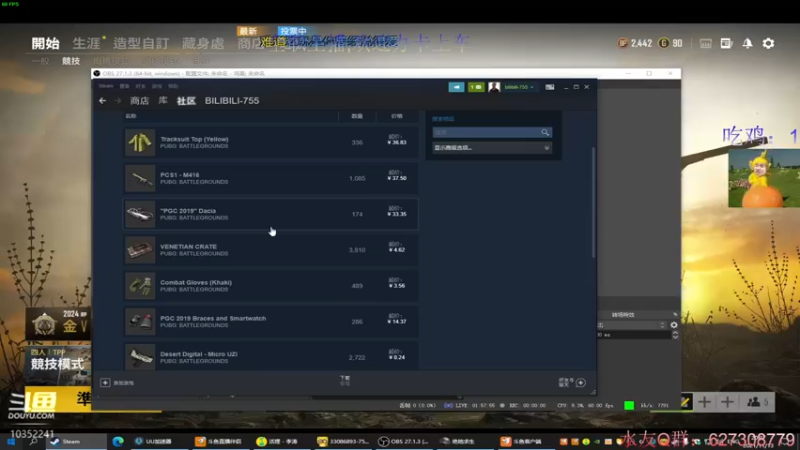Click the Braces and Smartwatch thumbnail
This screenshot has width=800, height=450.
tap(140, 321)
